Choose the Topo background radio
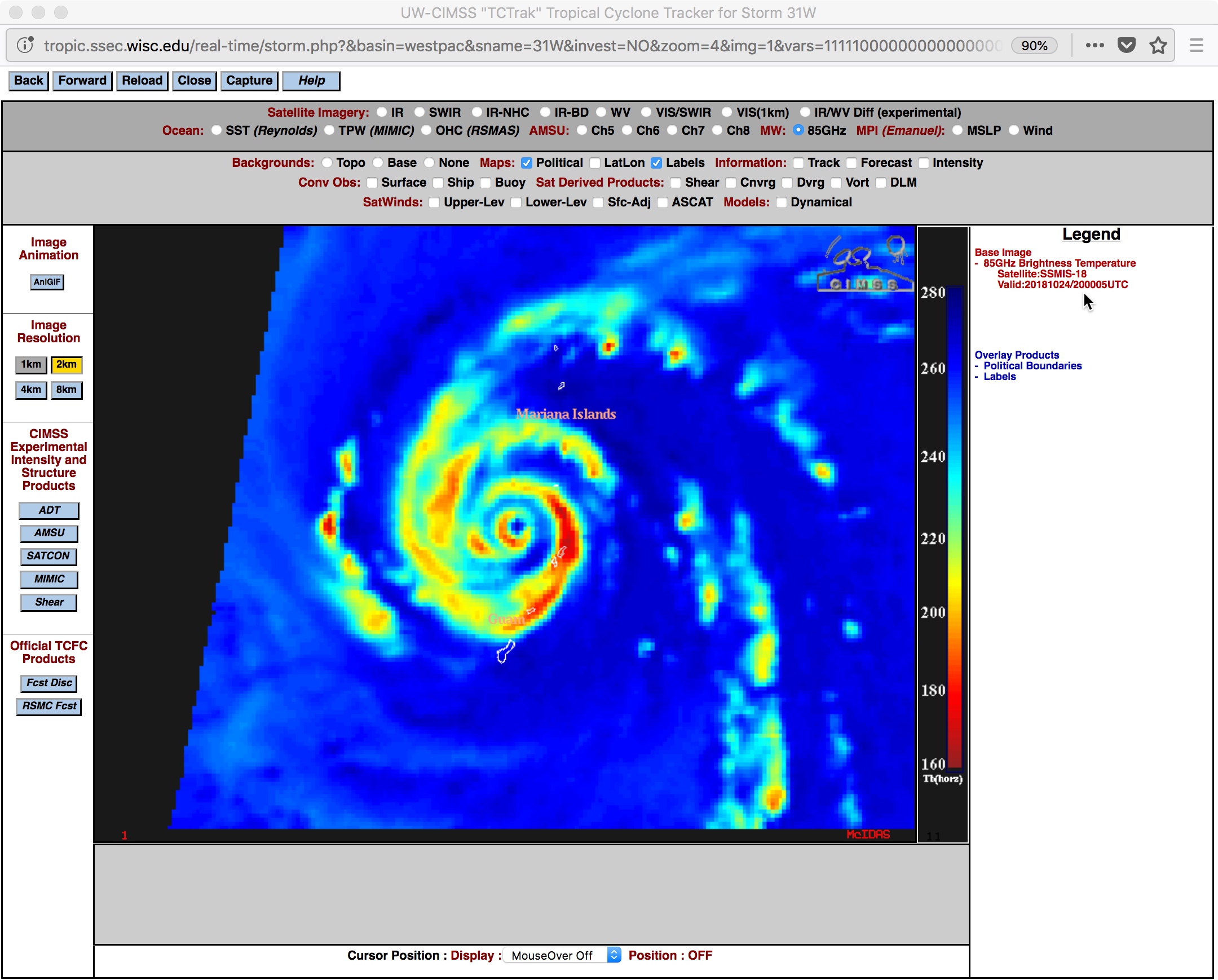The image size is (1218, 980). [327, 162]
